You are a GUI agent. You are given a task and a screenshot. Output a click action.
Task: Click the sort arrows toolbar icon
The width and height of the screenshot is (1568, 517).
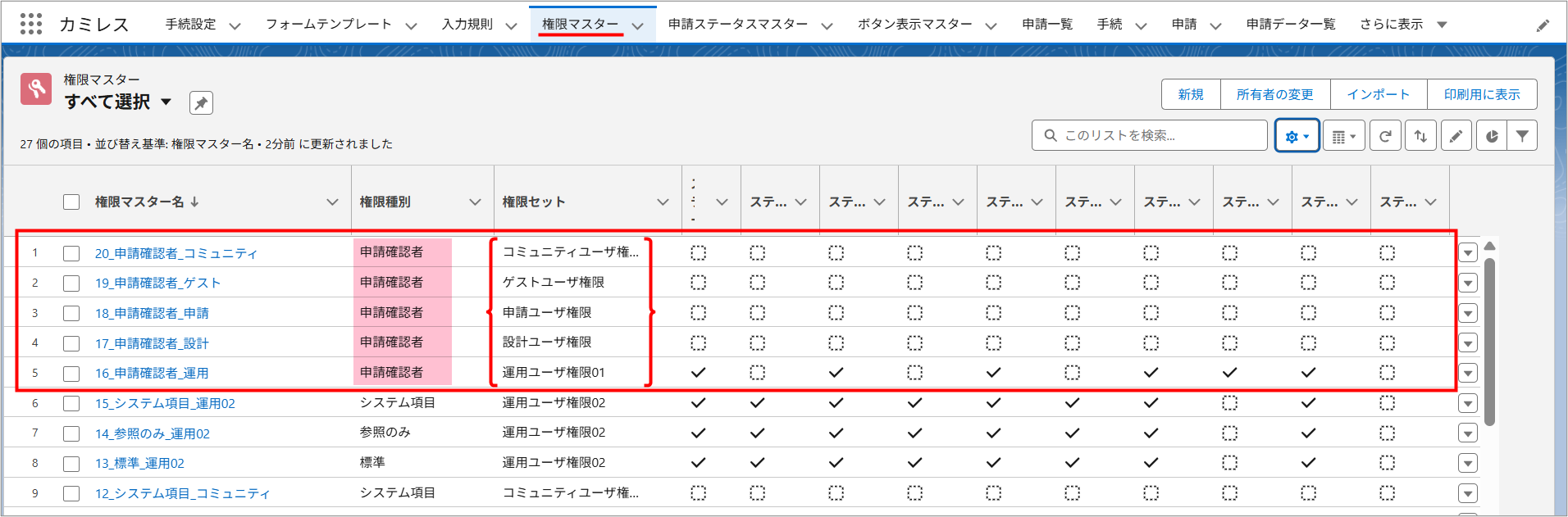pos(1420,136)
